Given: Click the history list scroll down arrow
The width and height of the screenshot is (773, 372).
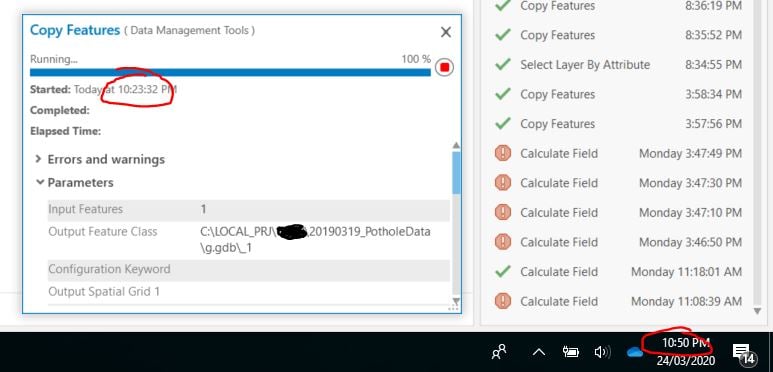Looking at the screenshot, I should 758,310.
